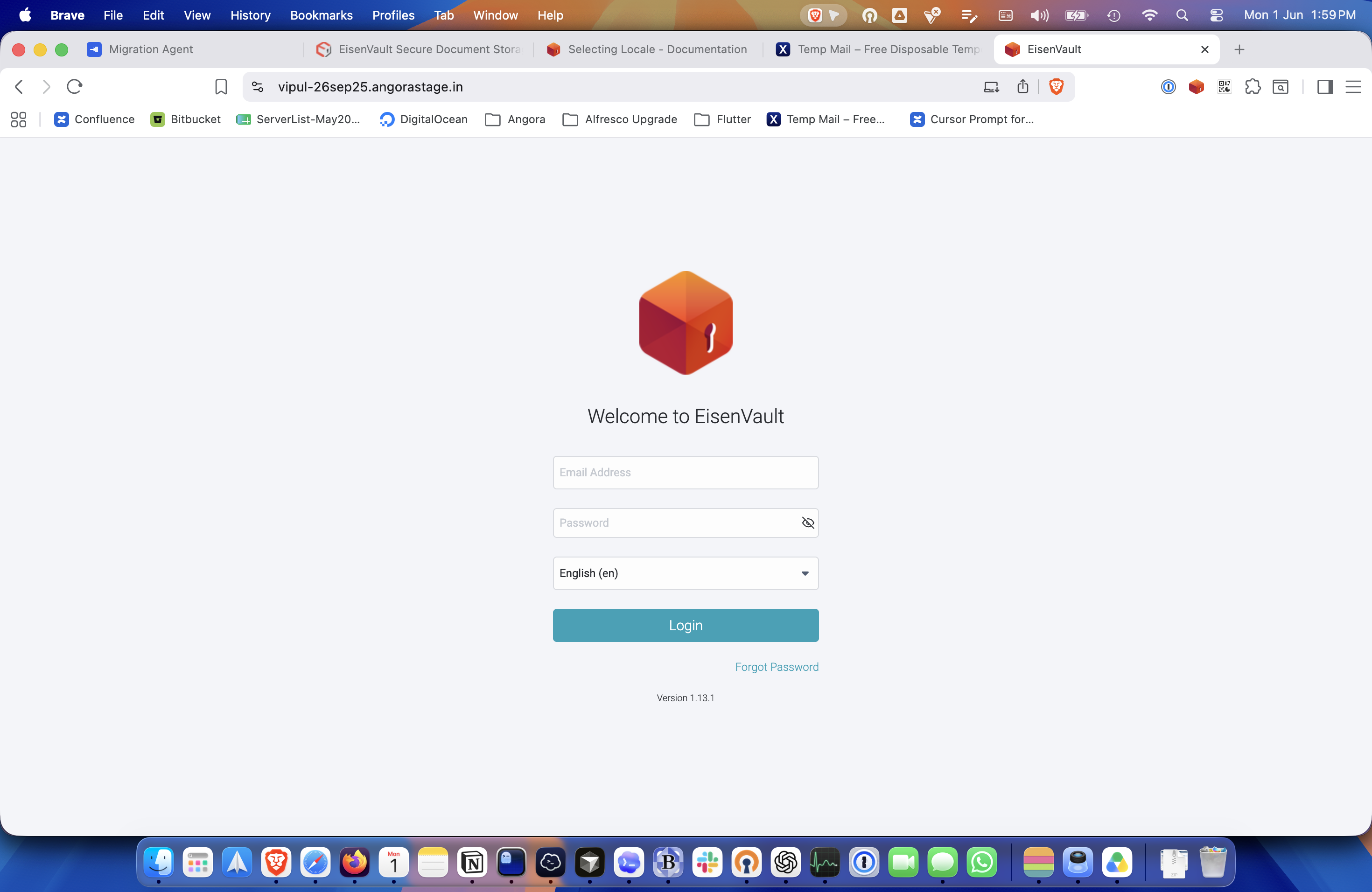Launch Notion from the Dock
This screenshot has width=1372, height=892.
tap(472, 863)
